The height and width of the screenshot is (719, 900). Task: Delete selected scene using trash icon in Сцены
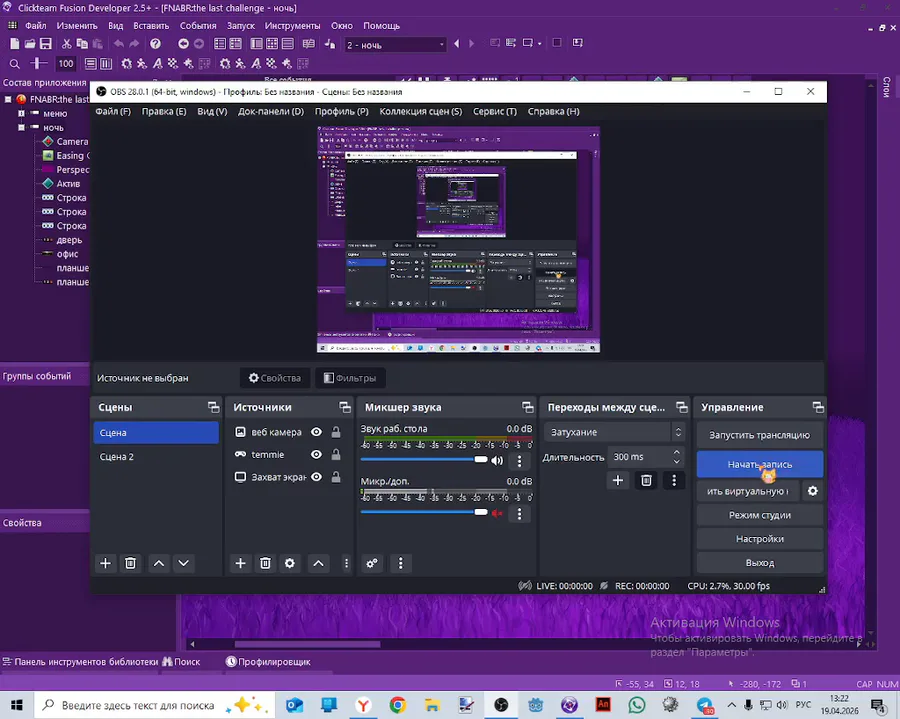(130, 563)
